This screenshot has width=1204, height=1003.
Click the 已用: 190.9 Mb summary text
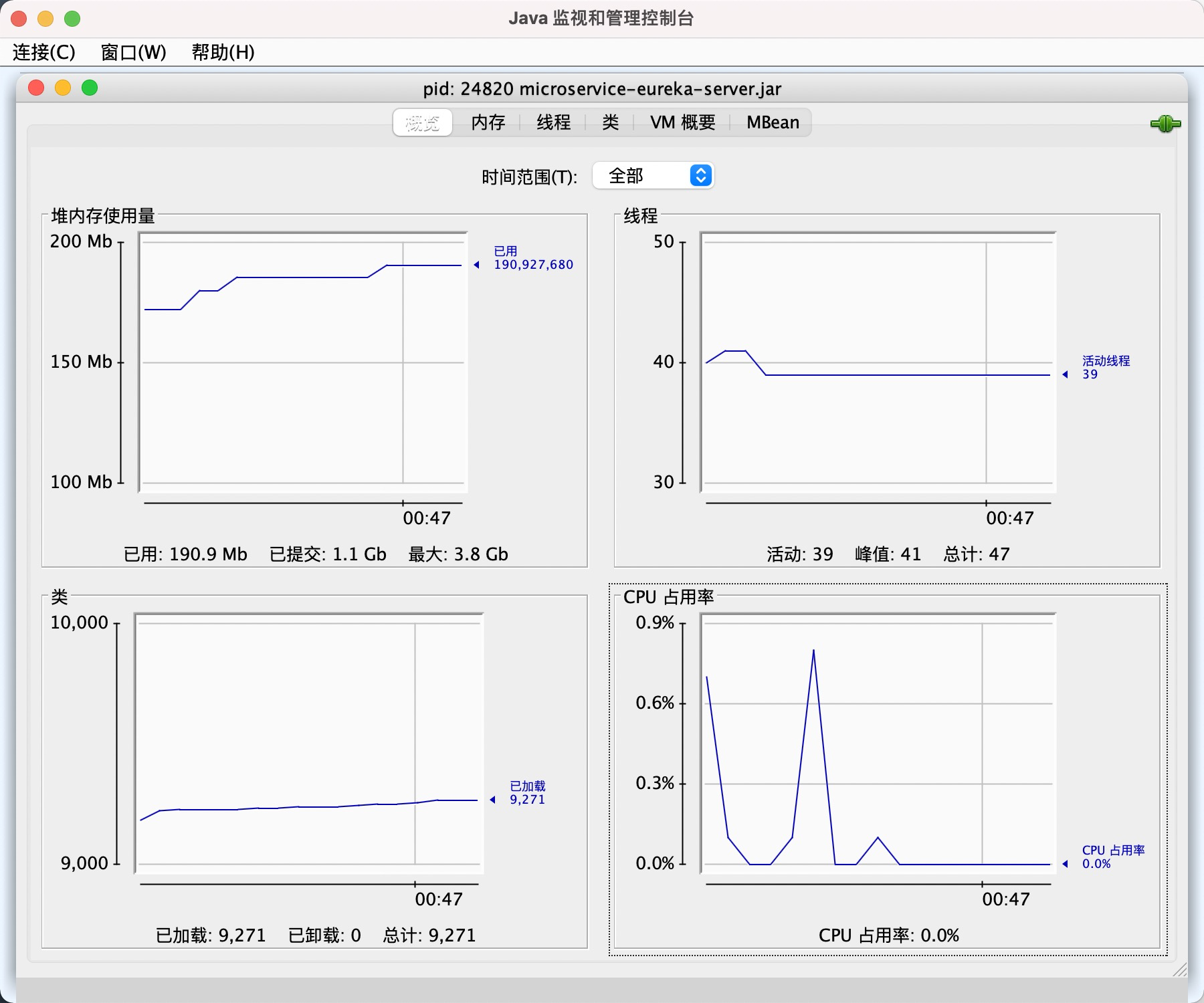(185, 554)
